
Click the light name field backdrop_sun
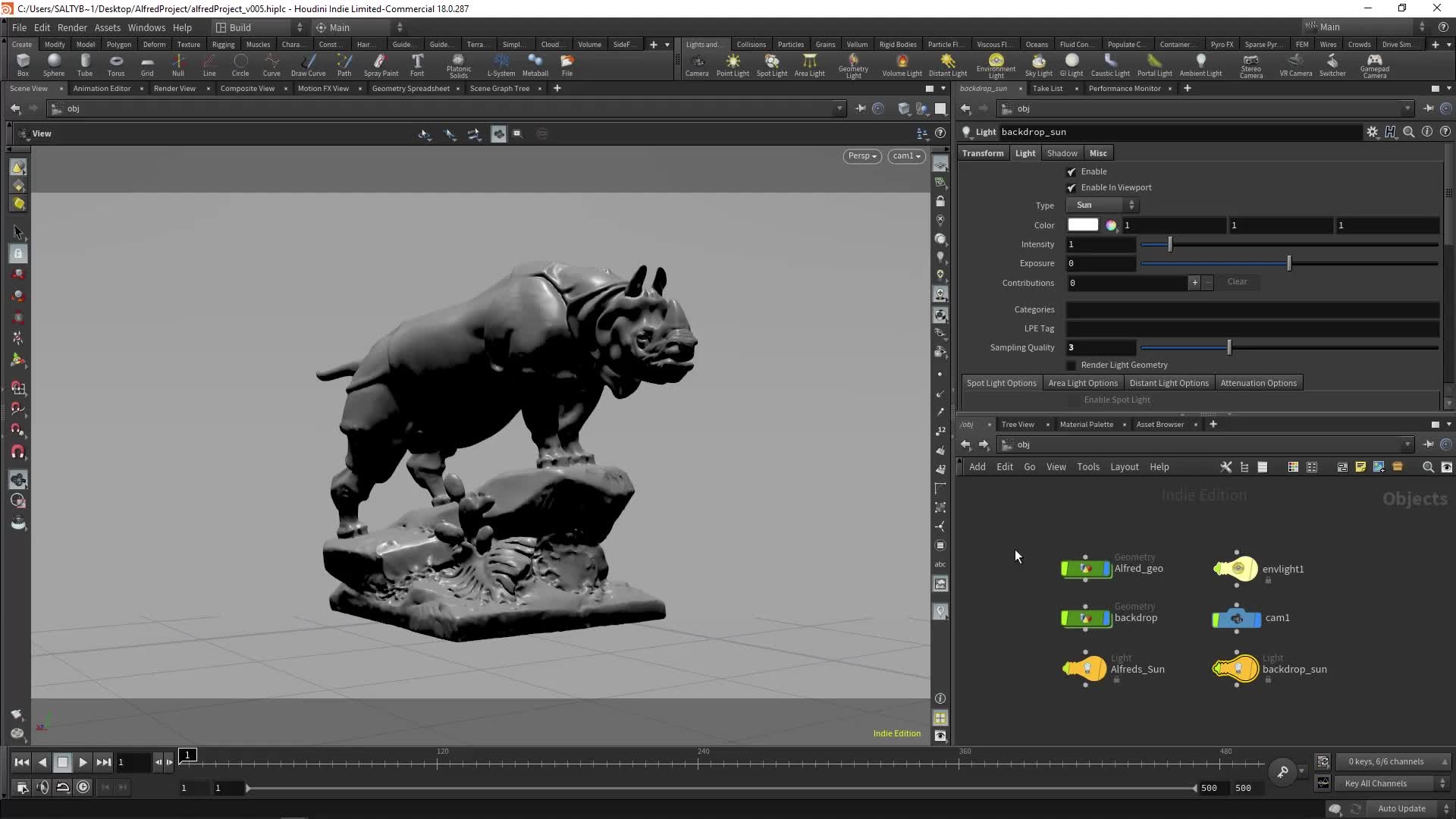pyautogui.click(x=1180, y=132)
